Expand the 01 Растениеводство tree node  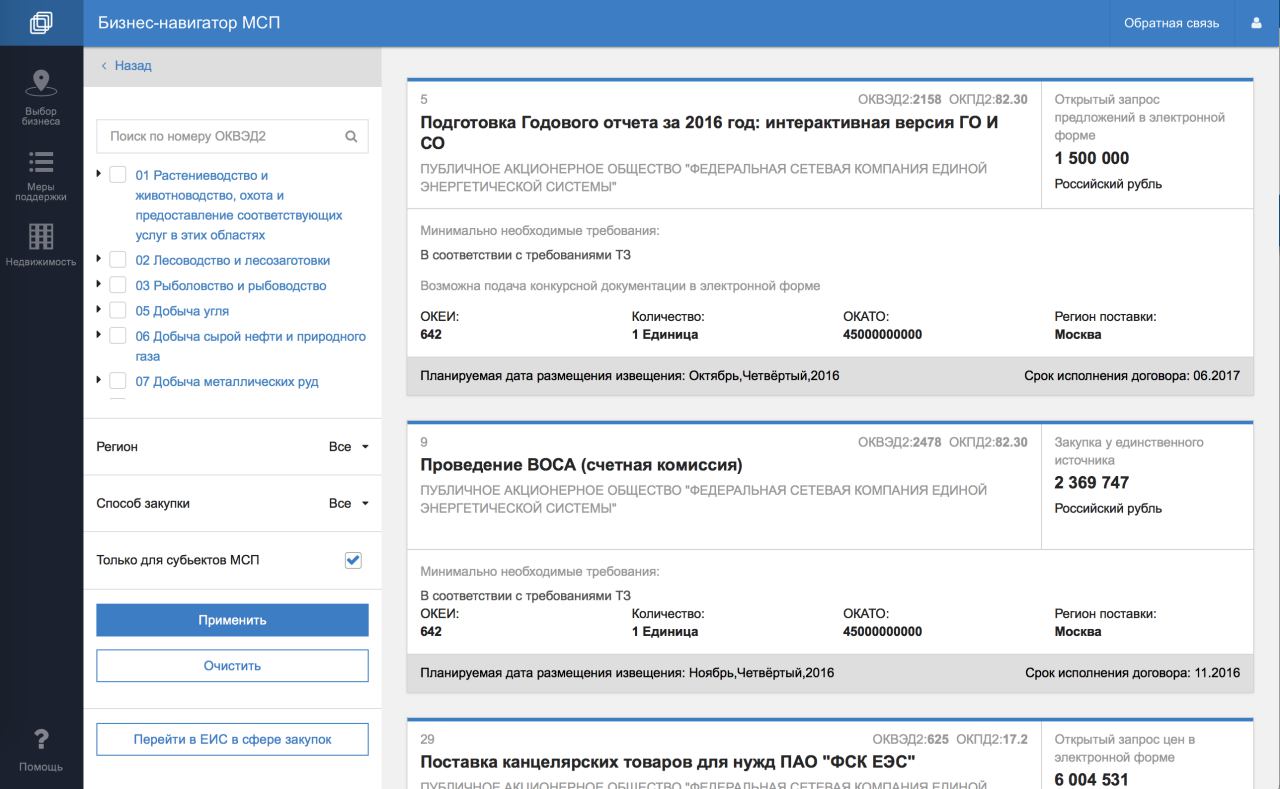[x=100, y=174]
